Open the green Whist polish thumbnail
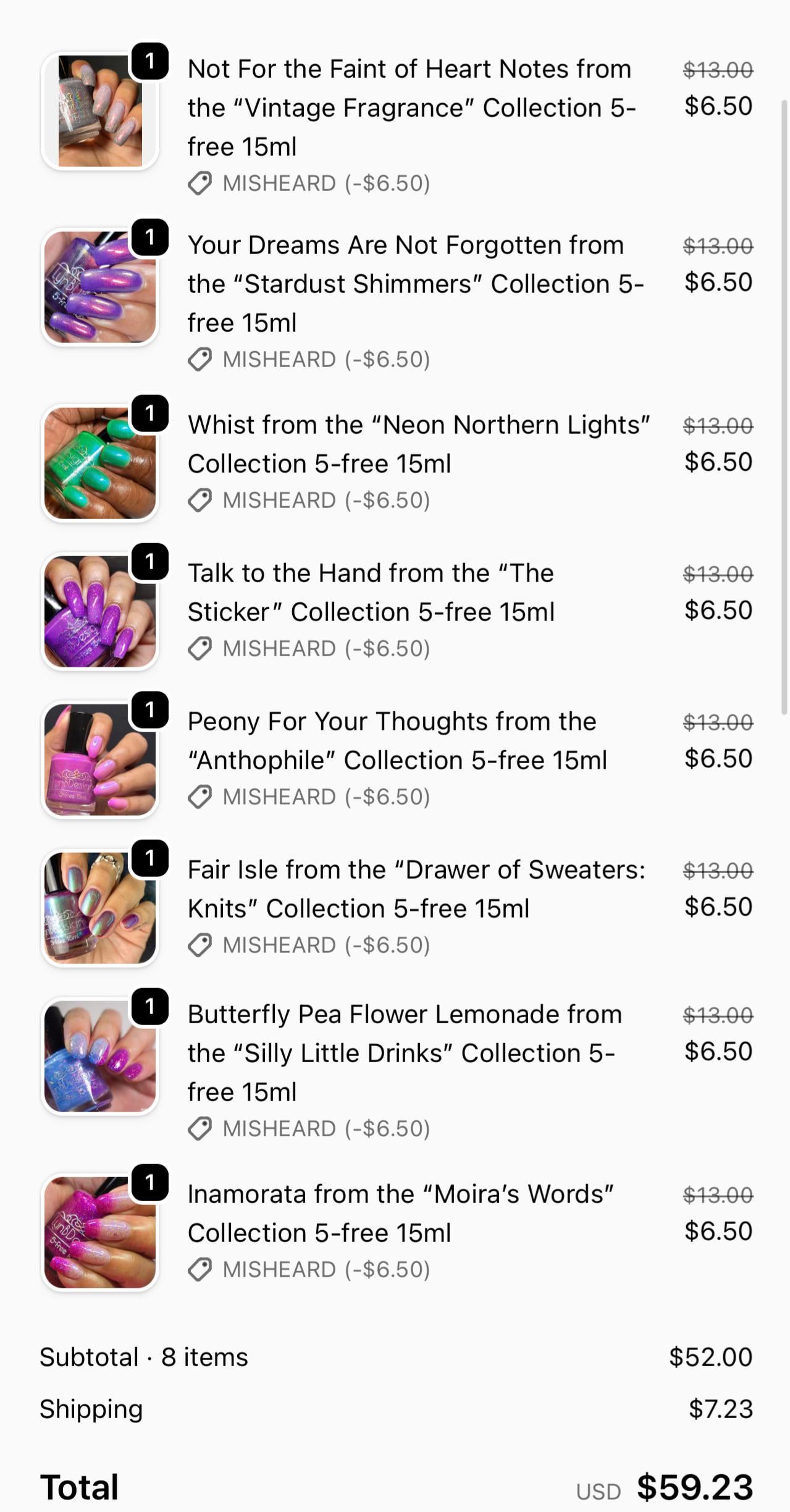 click(x=99, y=463)
